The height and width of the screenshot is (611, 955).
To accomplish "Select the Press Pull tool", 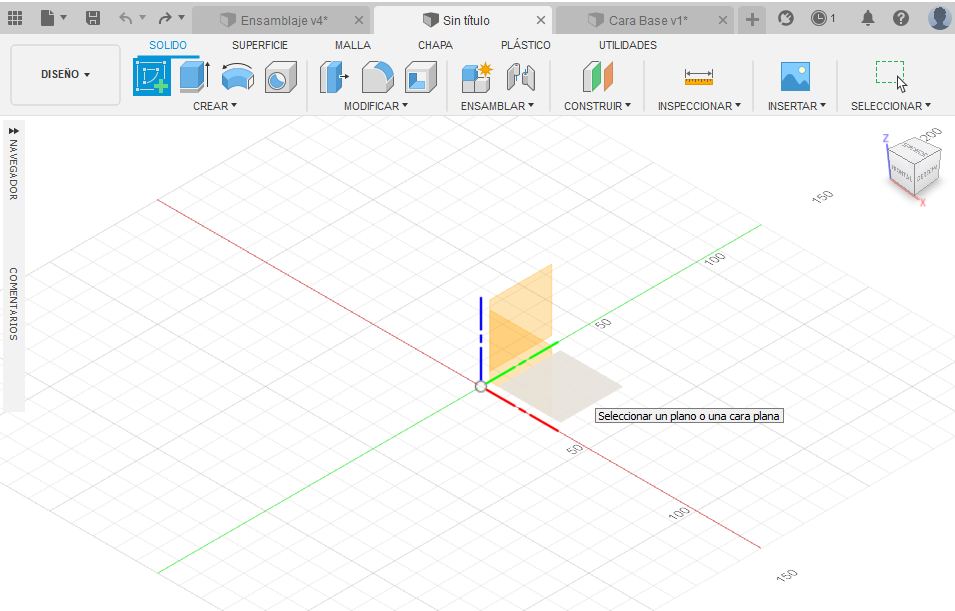I will tap(334, 77).
